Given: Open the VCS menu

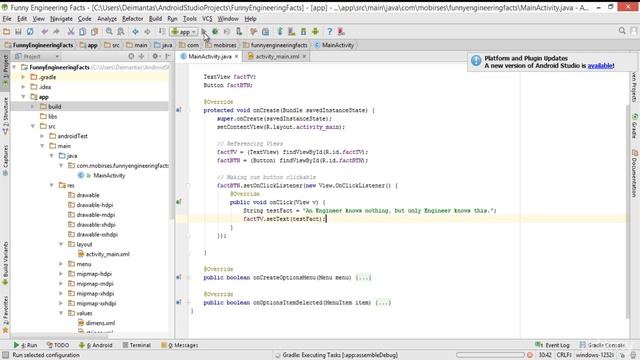Looking at the screenshot, I should point(207,19).
